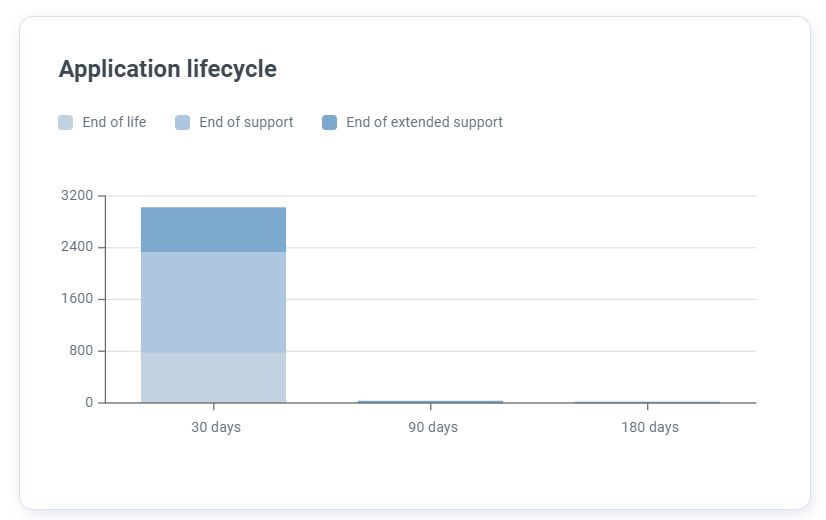Toggle the End of life legend swatch
This screenshot has height=520, width=826.
click(66, 123)
